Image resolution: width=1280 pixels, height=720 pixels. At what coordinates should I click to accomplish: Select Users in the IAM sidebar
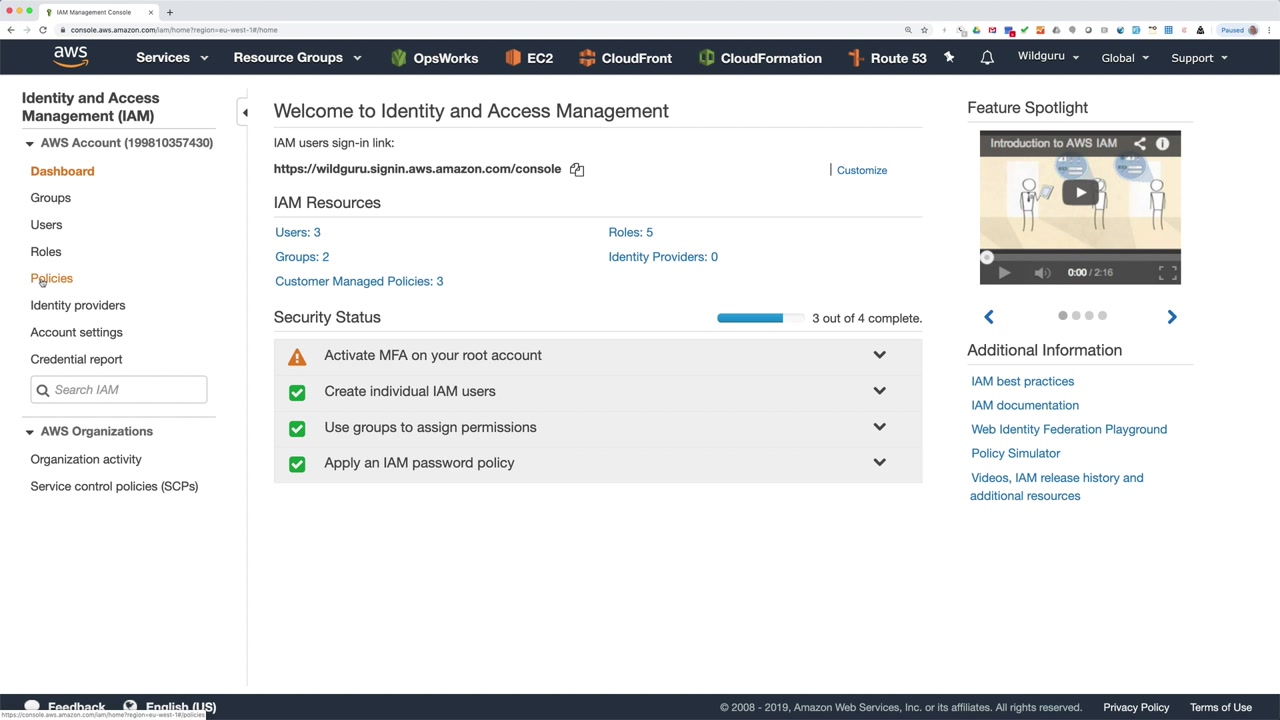click(x=46, y=225)
